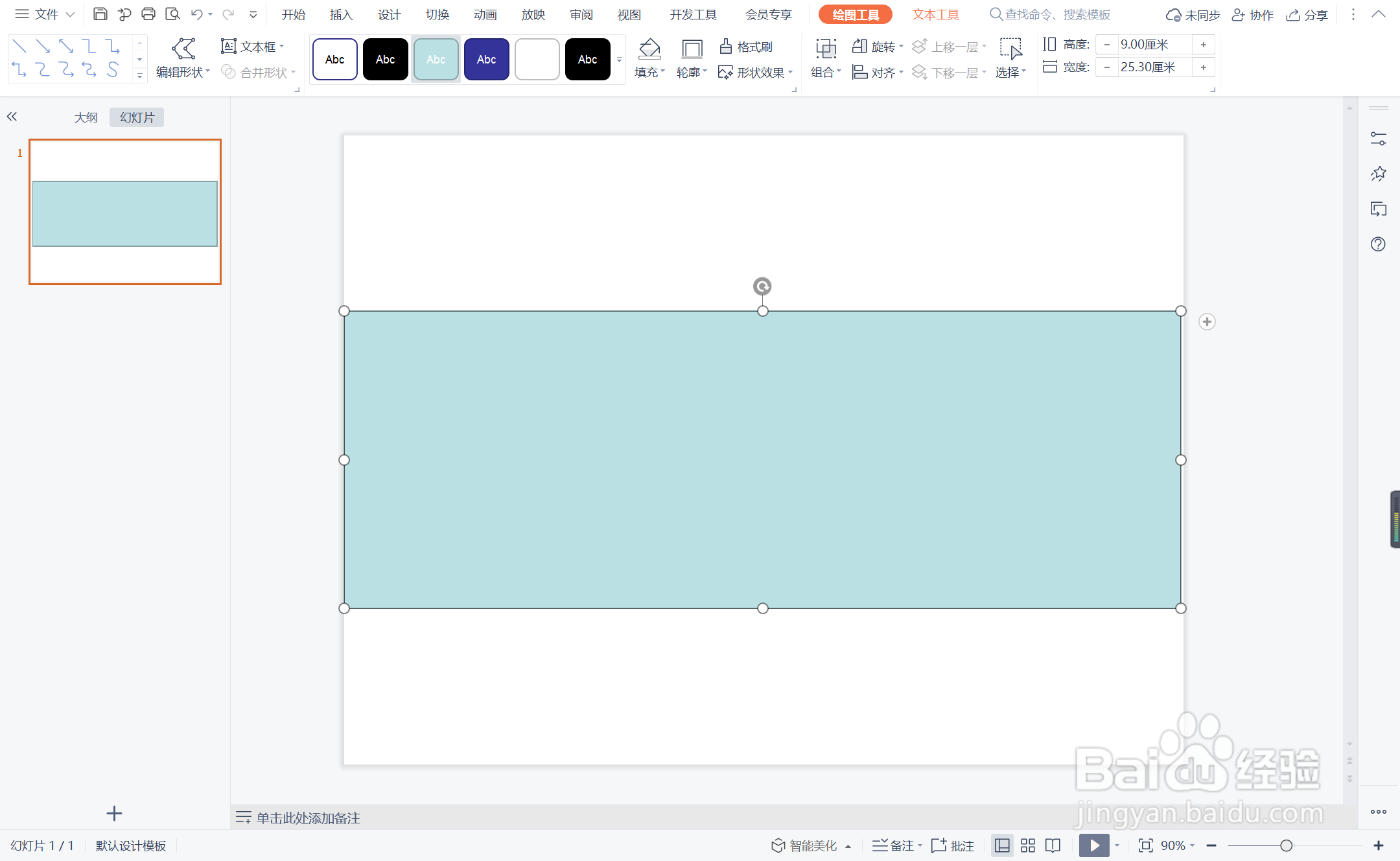Collapse the slide panel with double chevron
The image size is (1400, 861).
pyautogui.click(x=12, y=117)
